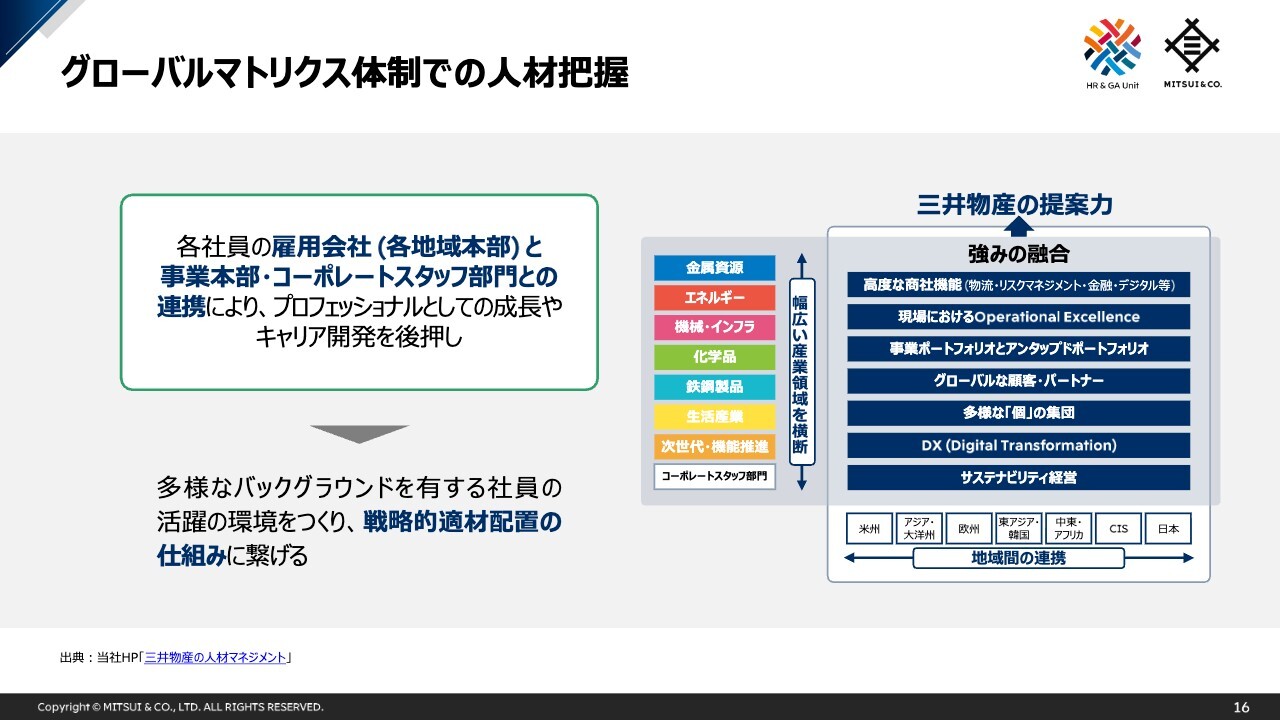The height and width of the screenshot is (720, 1280).
Task: Select the 次世代・機能推進 orange box
Action: click(x=714, y=447)
